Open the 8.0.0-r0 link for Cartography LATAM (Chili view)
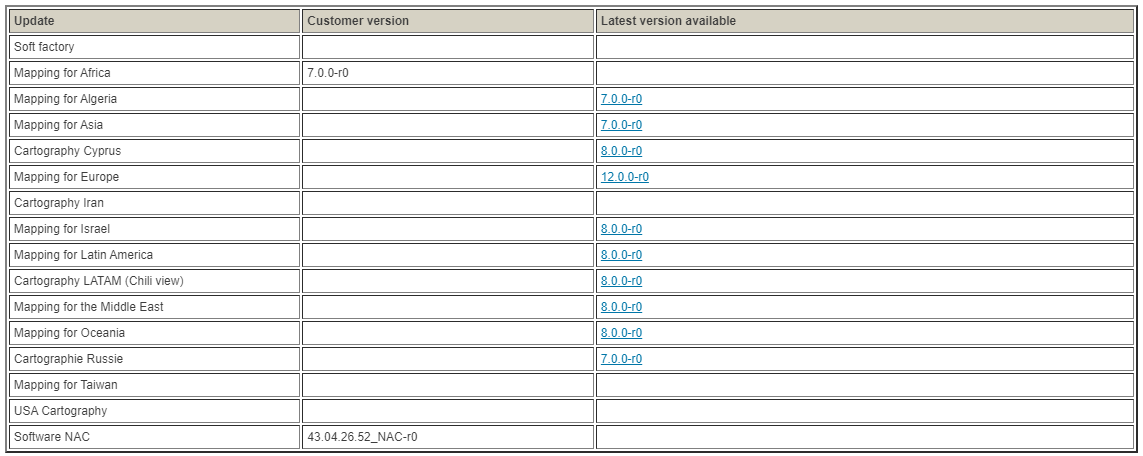 point(621,281)
